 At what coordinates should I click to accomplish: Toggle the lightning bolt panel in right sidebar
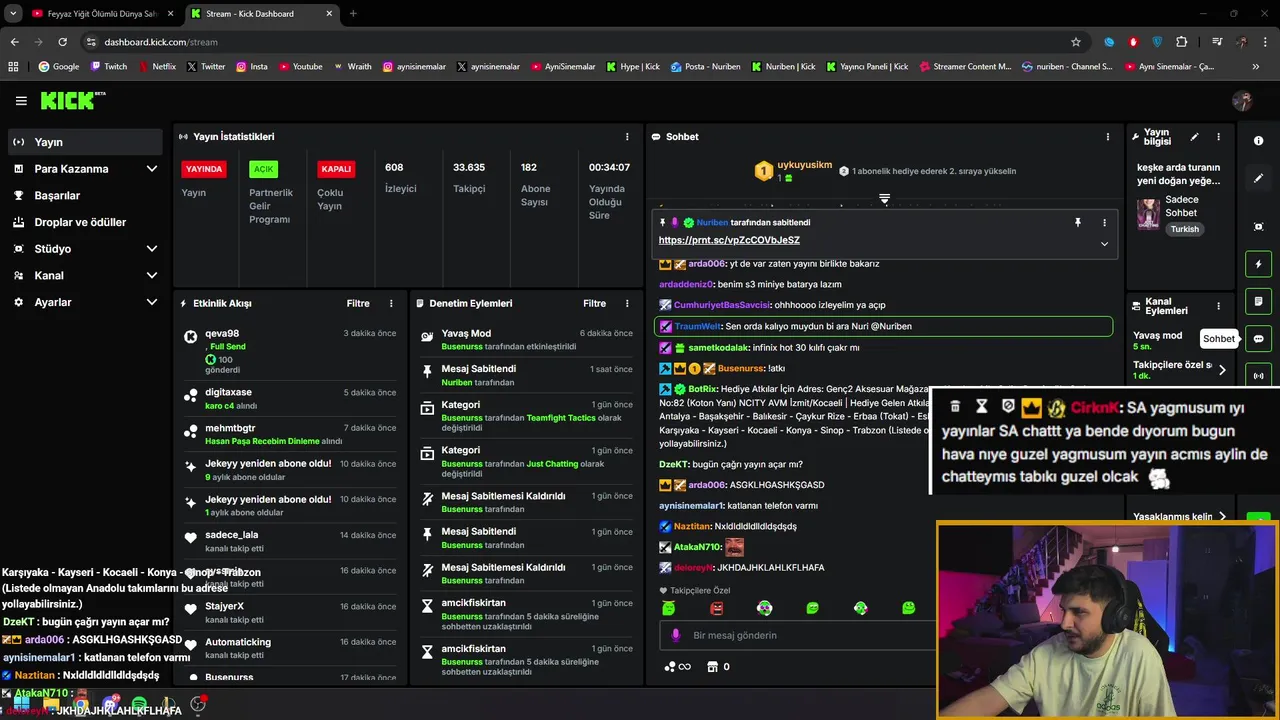click(x=1258, y=264)
